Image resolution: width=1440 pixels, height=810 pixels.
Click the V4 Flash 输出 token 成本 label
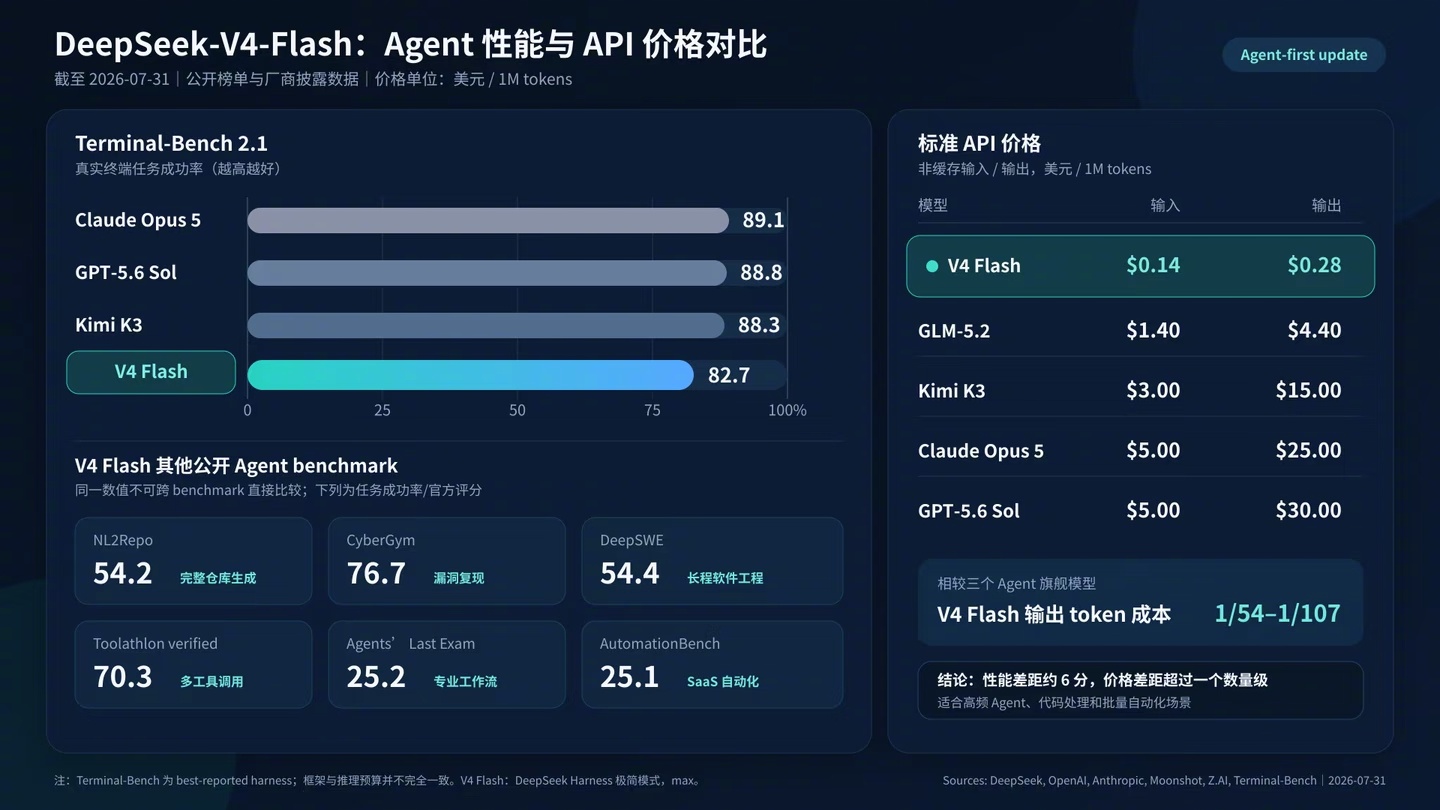point(1054,614)
